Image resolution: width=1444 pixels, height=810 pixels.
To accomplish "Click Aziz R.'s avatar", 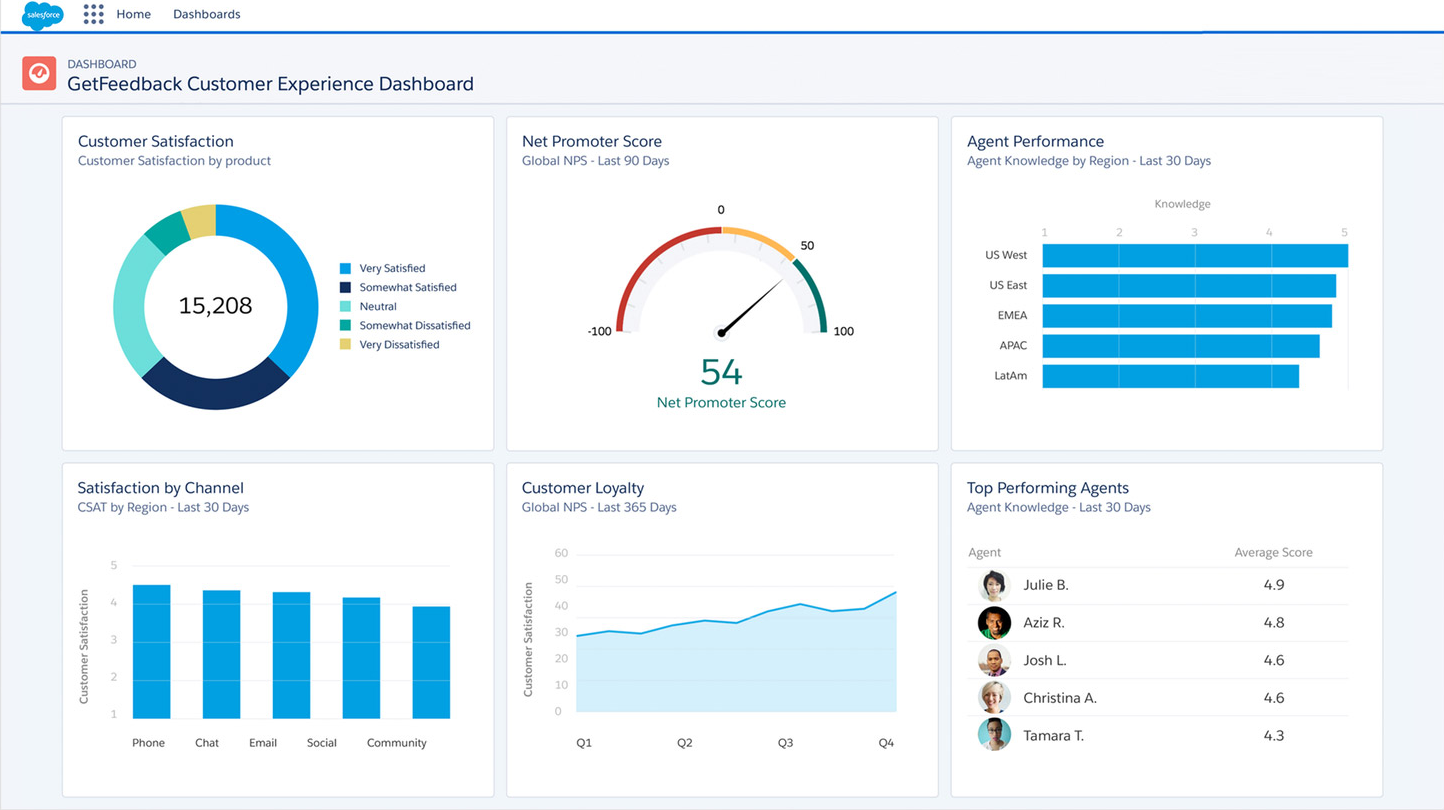I will [994, 623].
